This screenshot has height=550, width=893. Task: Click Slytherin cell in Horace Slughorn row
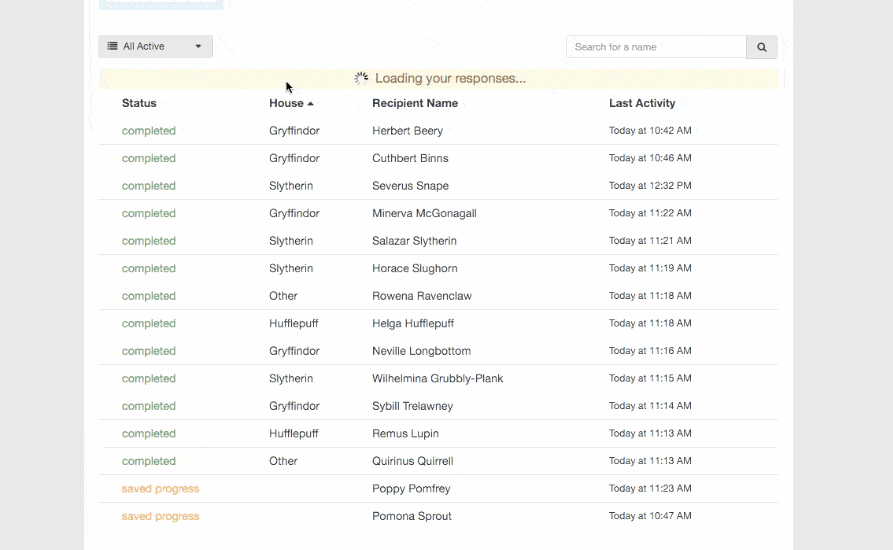tap(291, 268)
